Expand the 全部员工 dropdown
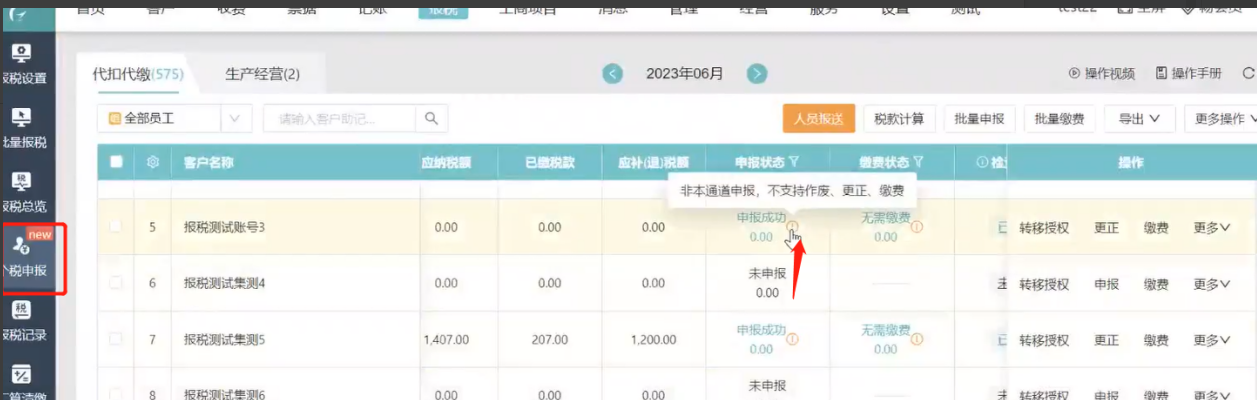This screenshot has height=400, width=1257. pyautogui.click(x=234, y=118)
